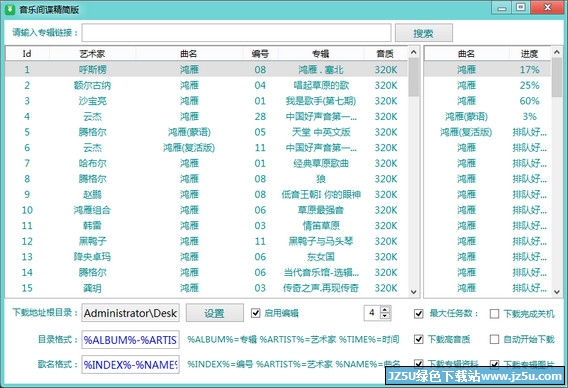Screen dimensions: 568x388
Task: Select the album 狼 cell
Action: click(x=321, y=179)
